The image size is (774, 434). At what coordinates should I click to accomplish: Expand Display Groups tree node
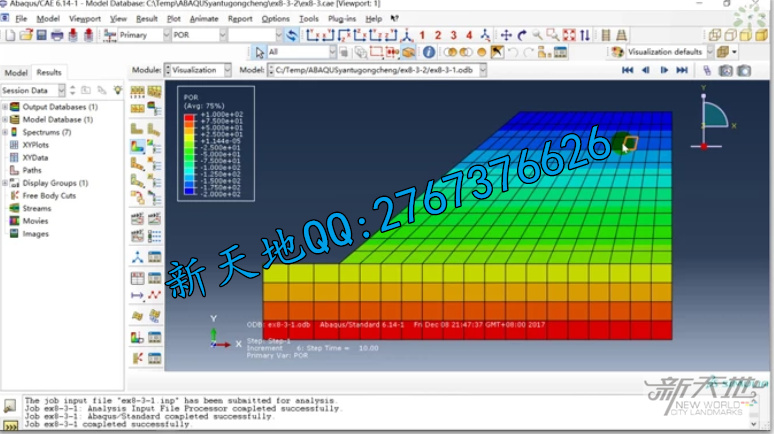(5, 183)
